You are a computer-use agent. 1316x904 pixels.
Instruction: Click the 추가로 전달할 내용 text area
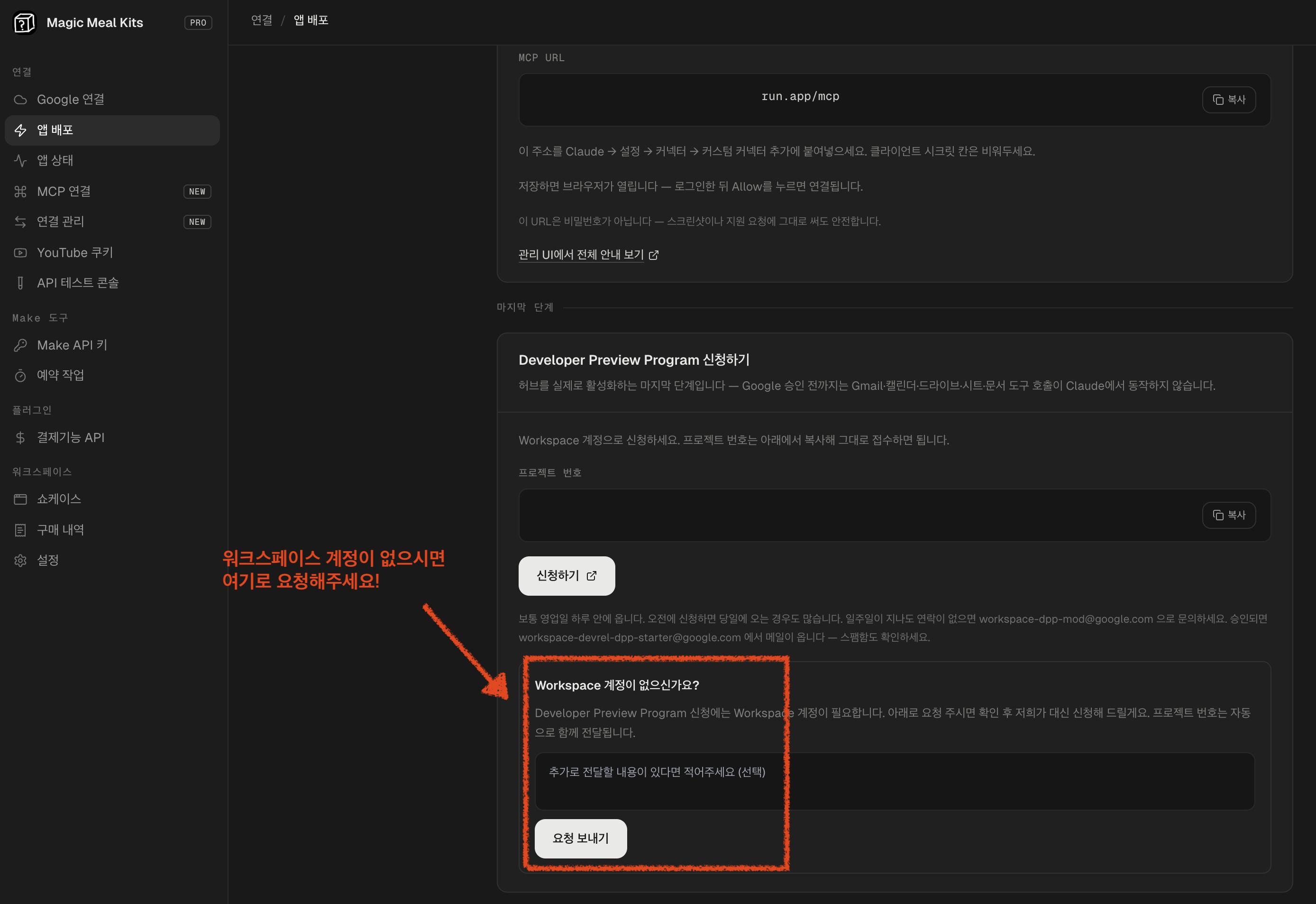pyautogui.click(x=895, y=781)
